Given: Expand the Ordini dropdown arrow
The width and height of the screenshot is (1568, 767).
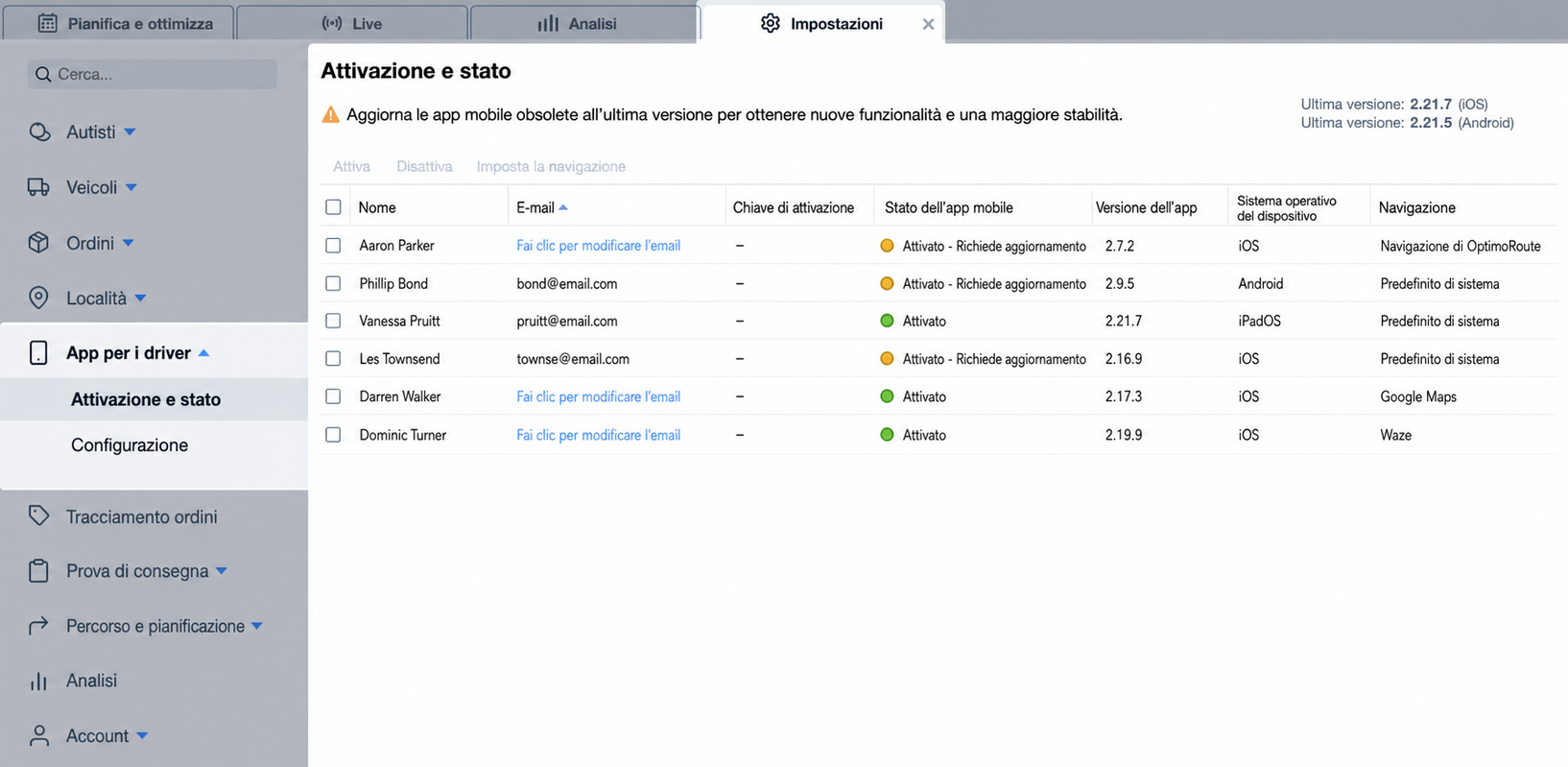Looking at the screenshot, I should click(129, 243).
